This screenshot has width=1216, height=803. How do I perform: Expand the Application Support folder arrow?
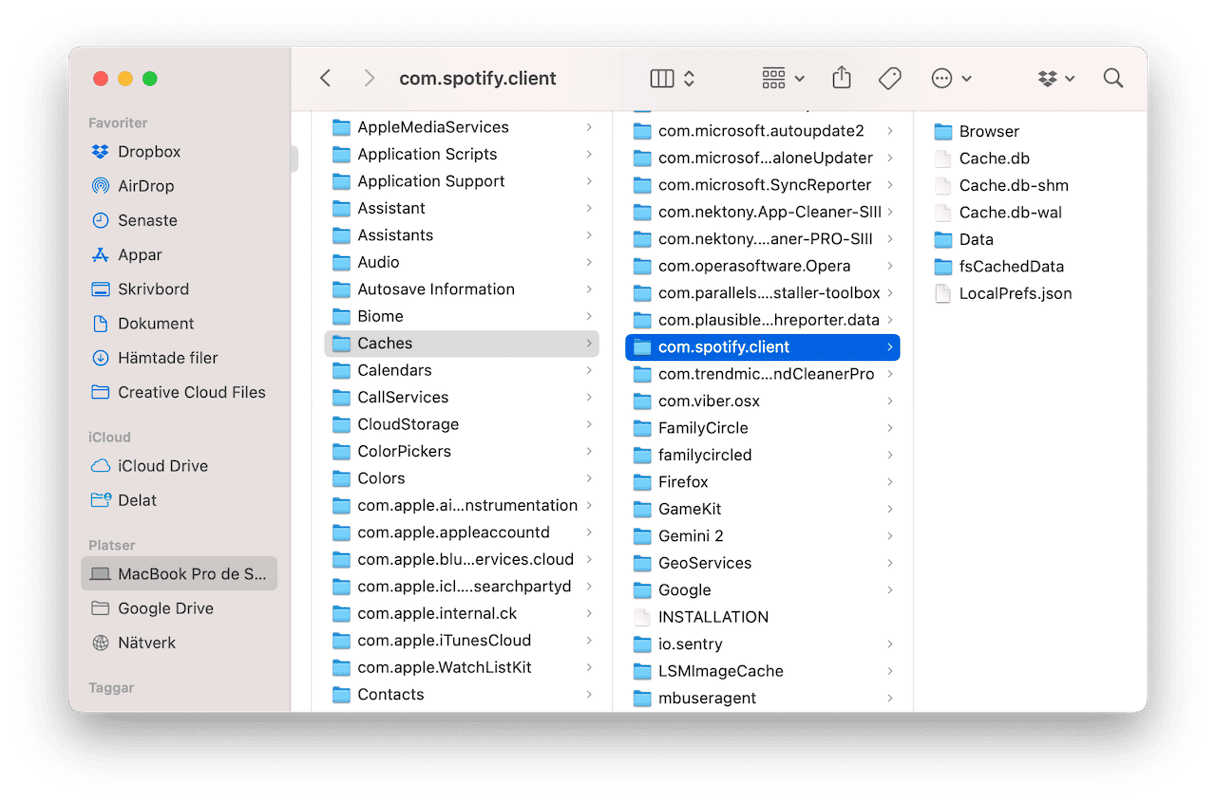pyautogui.click(x=589, y=181)
